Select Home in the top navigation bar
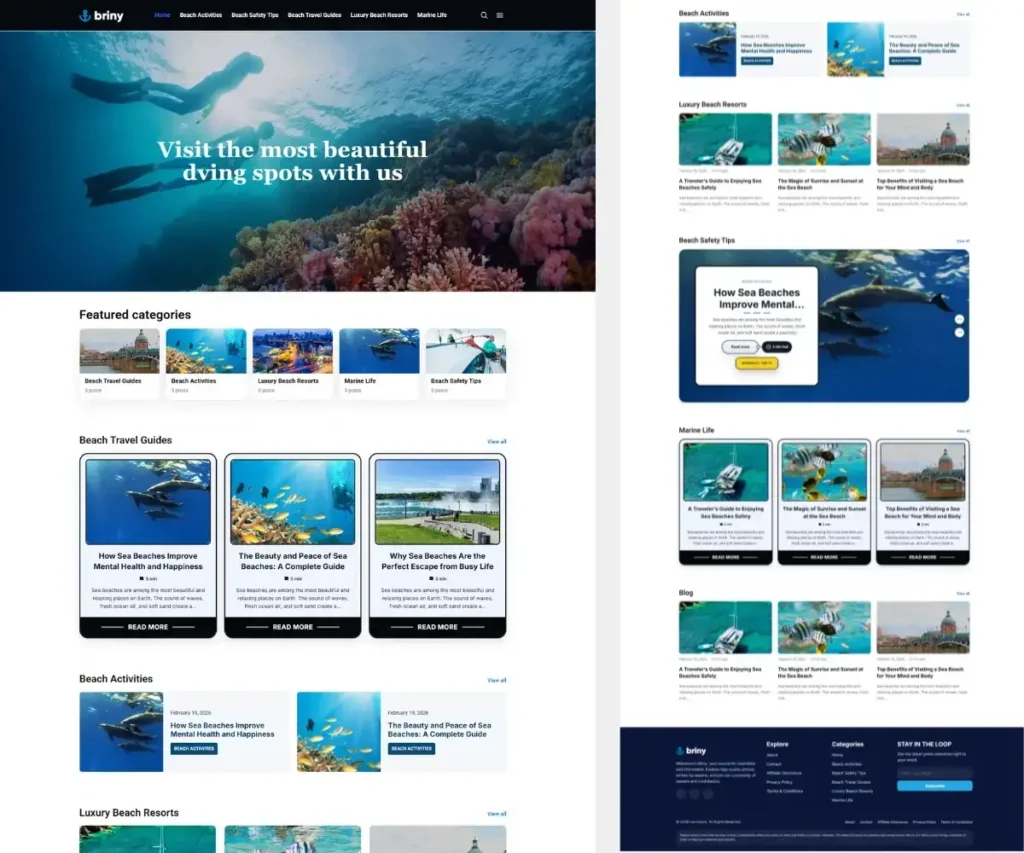 click(x=162, y=16)
